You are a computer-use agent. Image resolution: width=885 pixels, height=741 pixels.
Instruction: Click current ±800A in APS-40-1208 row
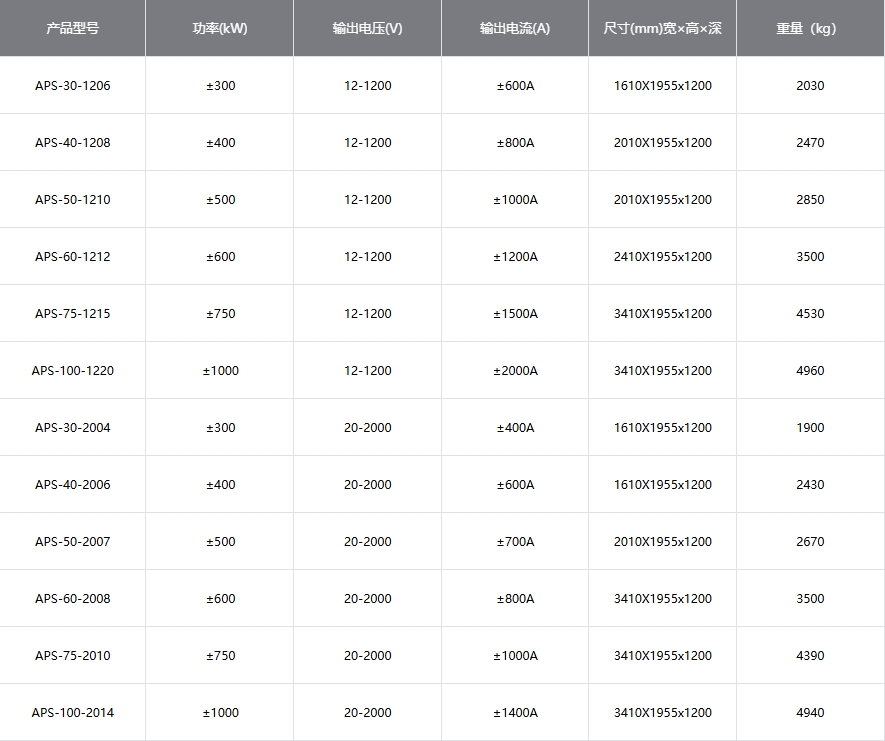515,143
